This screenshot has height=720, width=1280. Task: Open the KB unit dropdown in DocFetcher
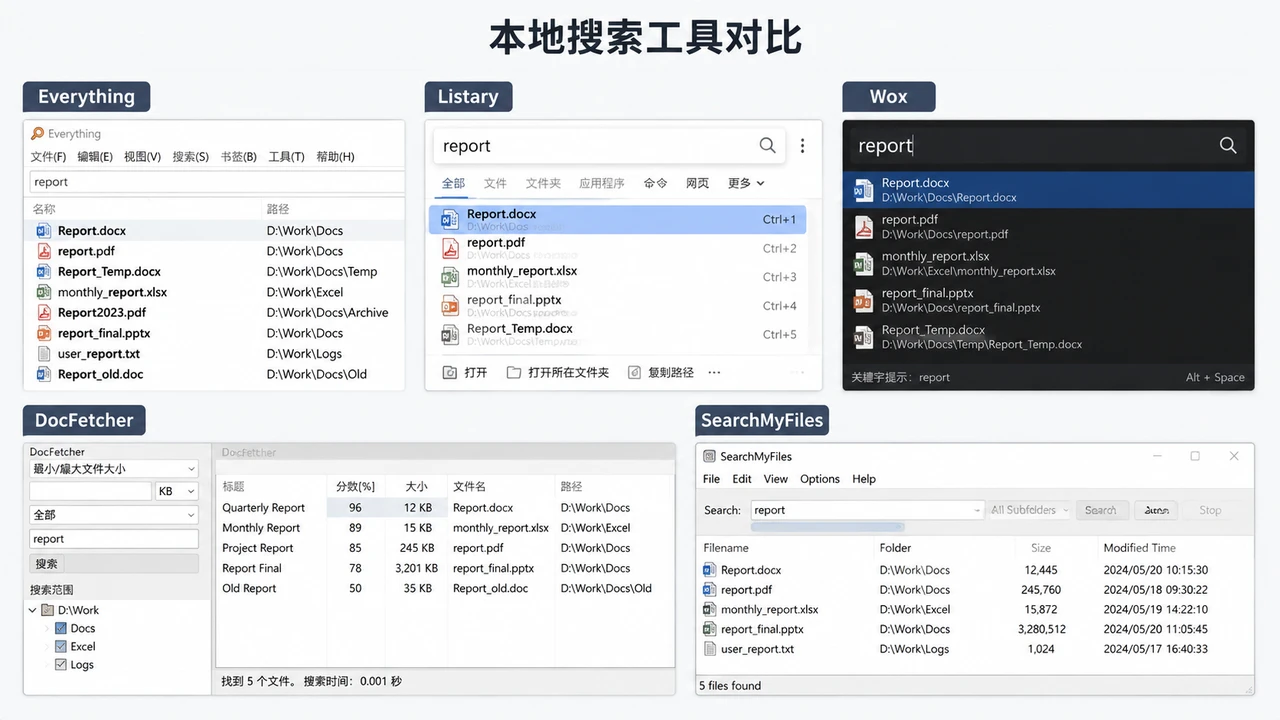tap(177, 492)
